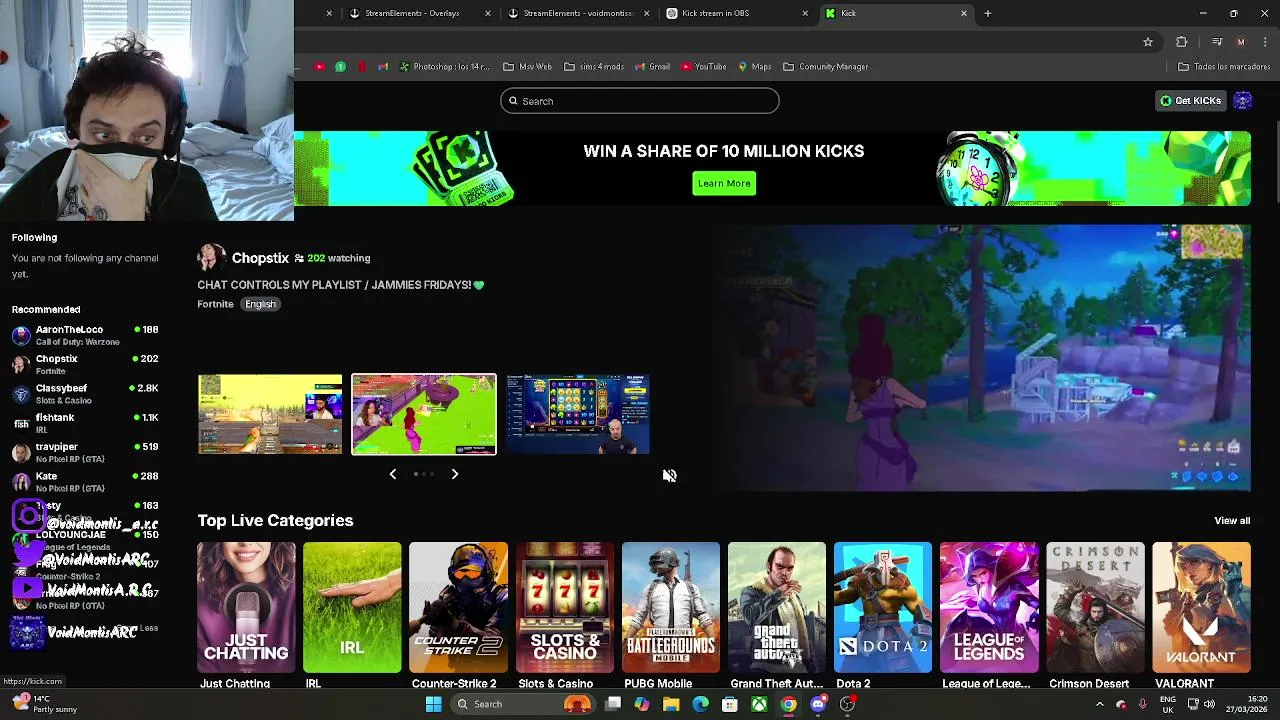
Task: Open the Msv Web bookmarks folder
Action: (527, 67)
